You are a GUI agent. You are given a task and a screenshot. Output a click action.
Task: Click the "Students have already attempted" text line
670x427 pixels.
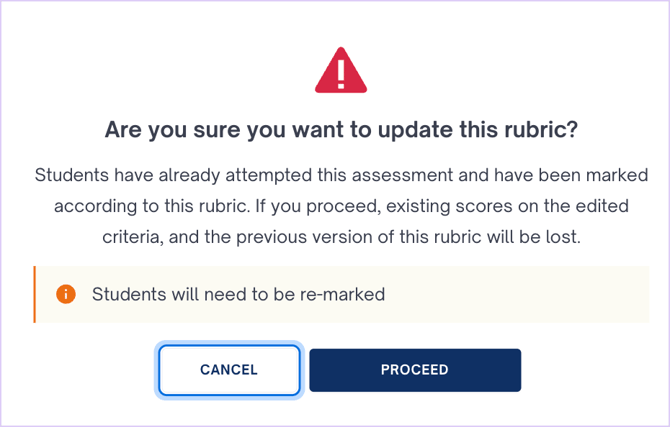pyautogui.click(x=341, y=175)
